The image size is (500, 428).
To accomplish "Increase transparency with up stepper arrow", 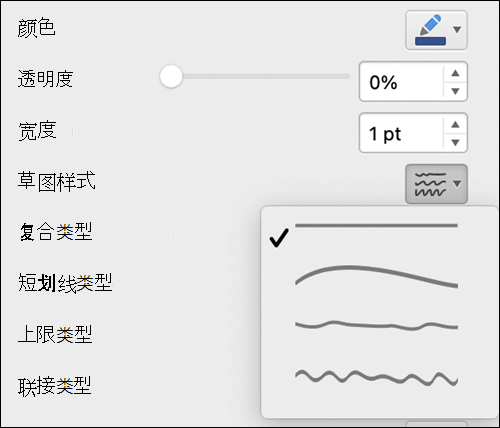I will (455, 73).
